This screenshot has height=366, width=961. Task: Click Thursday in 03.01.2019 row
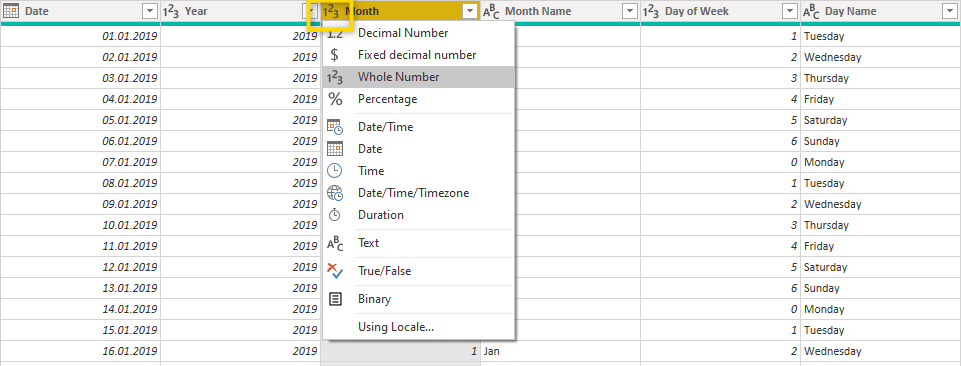coord(881,78)
